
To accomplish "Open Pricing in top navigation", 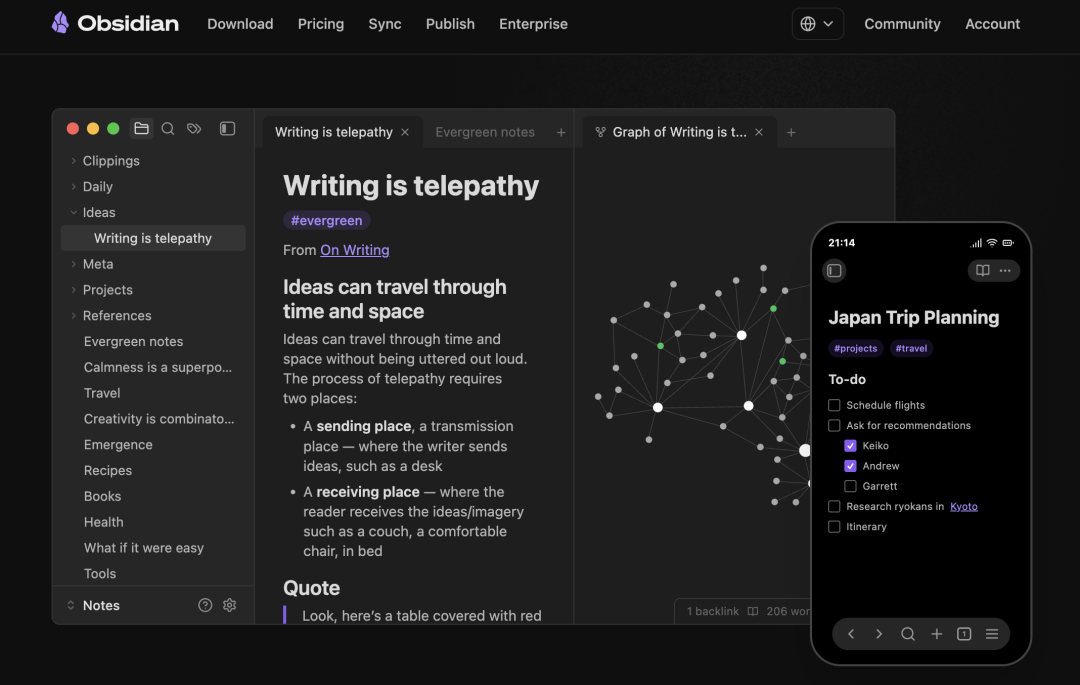I will coord(321,24).
